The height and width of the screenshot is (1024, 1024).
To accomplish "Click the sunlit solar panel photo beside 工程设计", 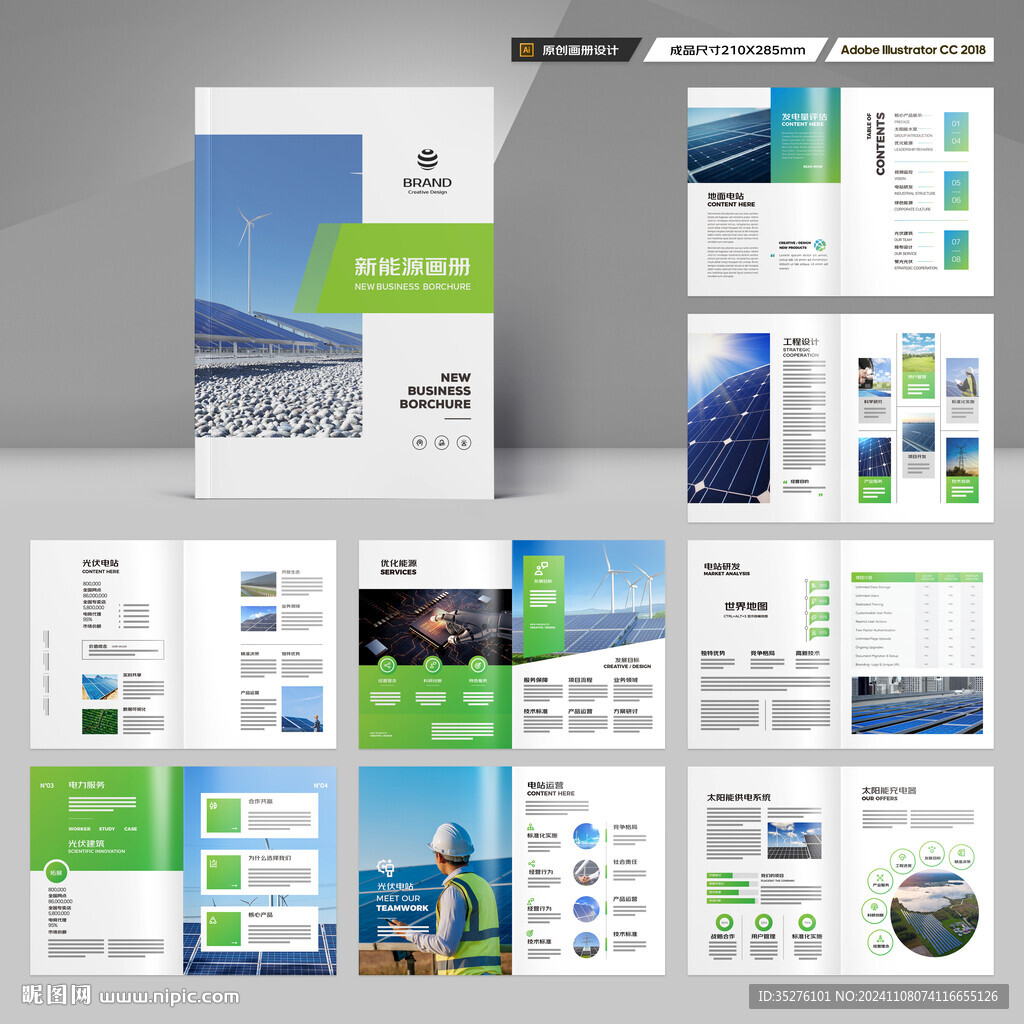I will coord(729,418).
